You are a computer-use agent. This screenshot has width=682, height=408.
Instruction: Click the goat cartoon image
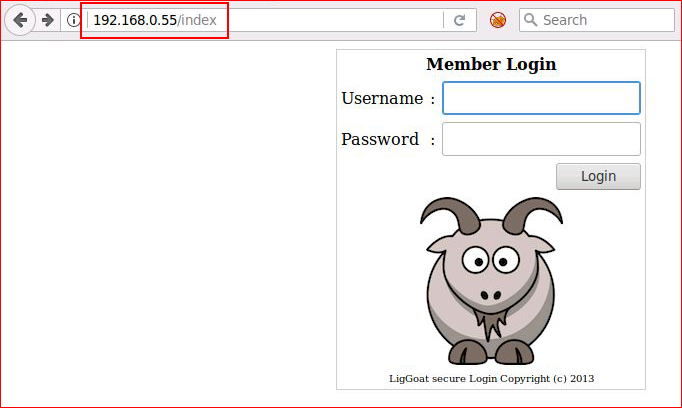(491, 281)
